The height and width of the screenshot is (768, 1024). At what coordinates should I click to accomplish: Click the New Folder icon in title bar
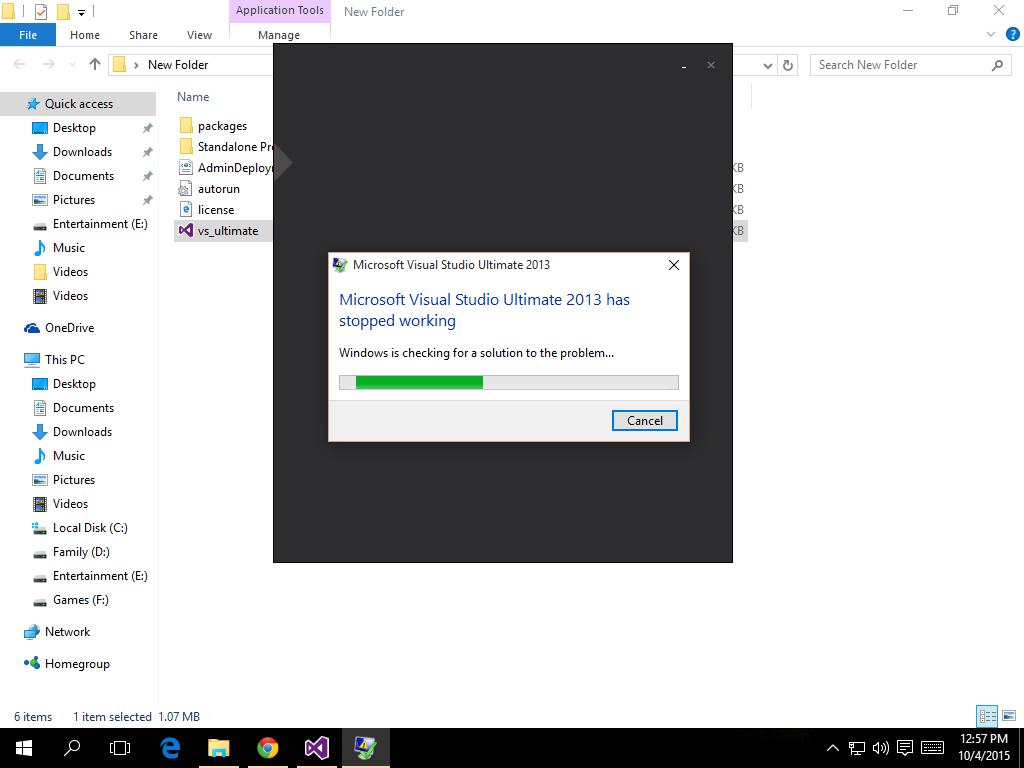coord(63,11)
